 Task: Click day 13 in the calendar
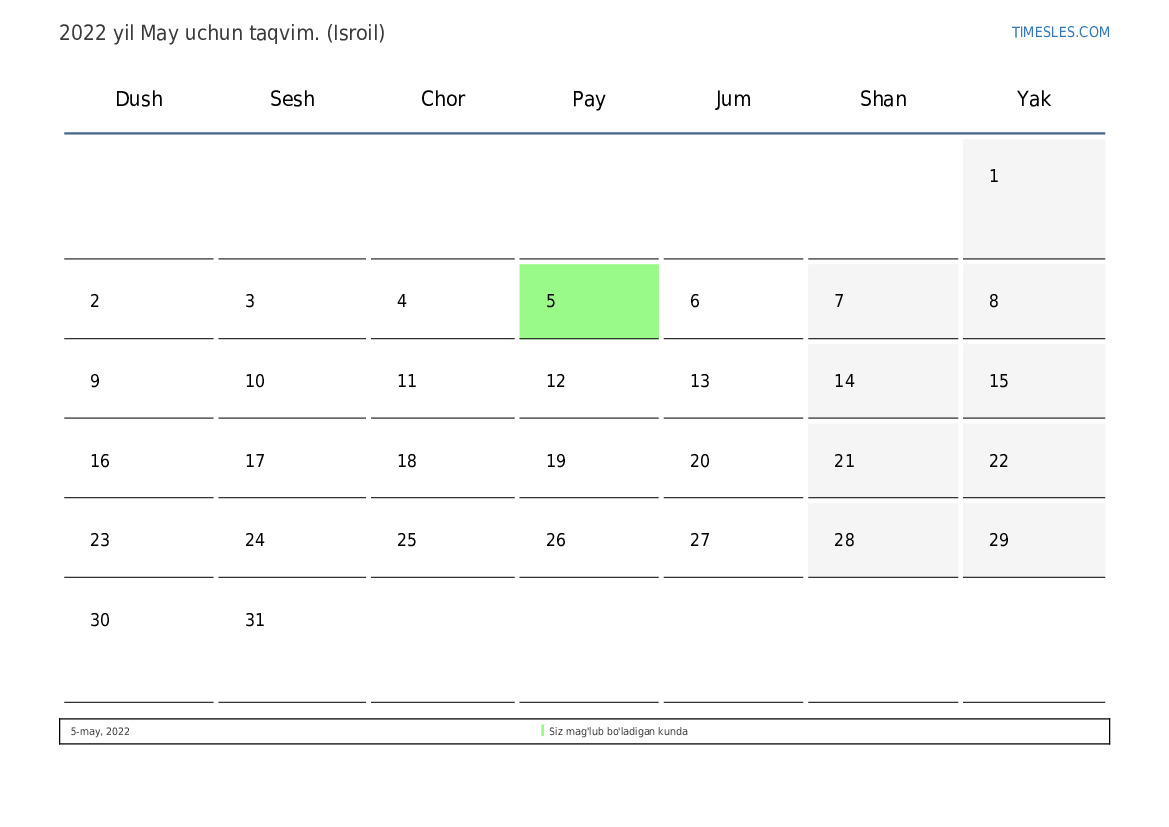coord(733,381)
